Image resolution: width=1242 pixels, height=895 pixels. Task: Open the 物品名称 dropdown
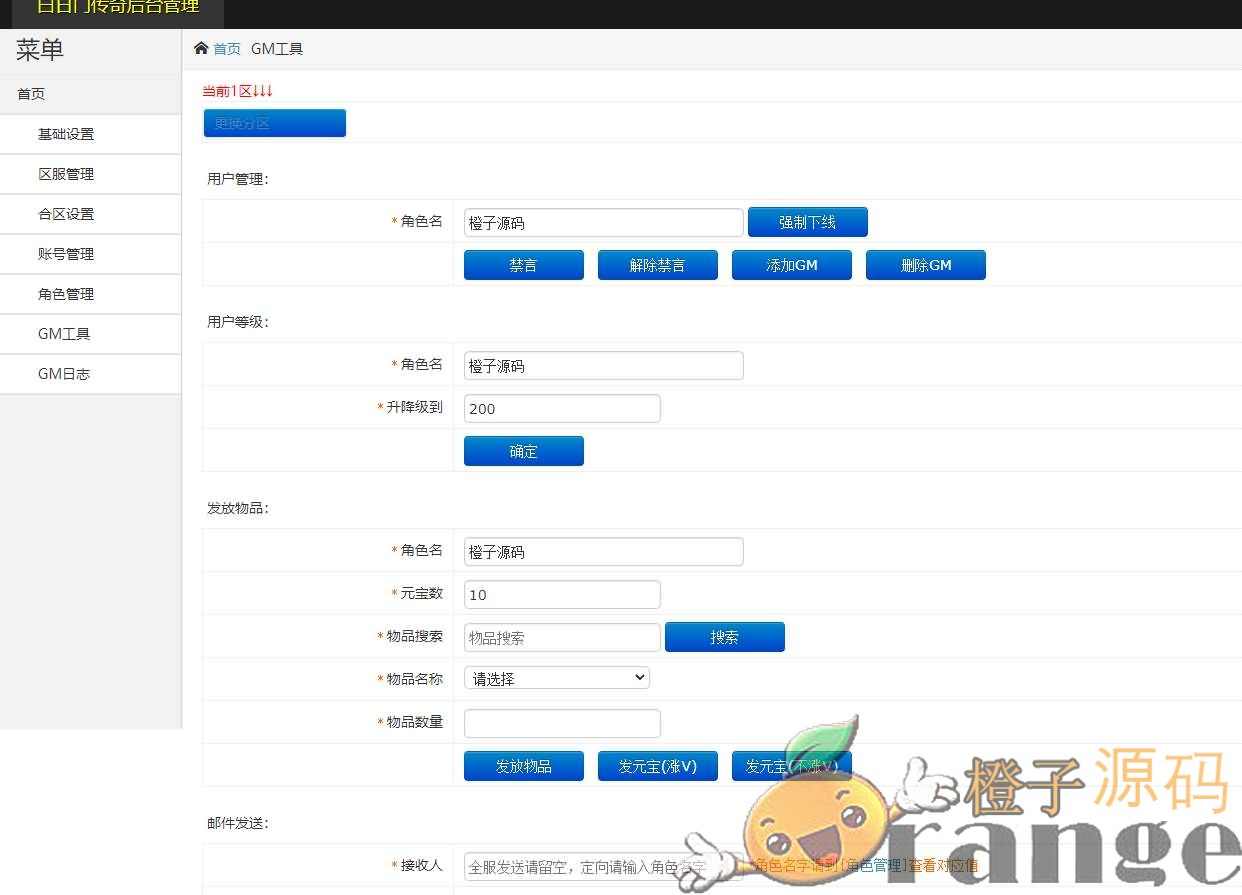tap(557, 678)
